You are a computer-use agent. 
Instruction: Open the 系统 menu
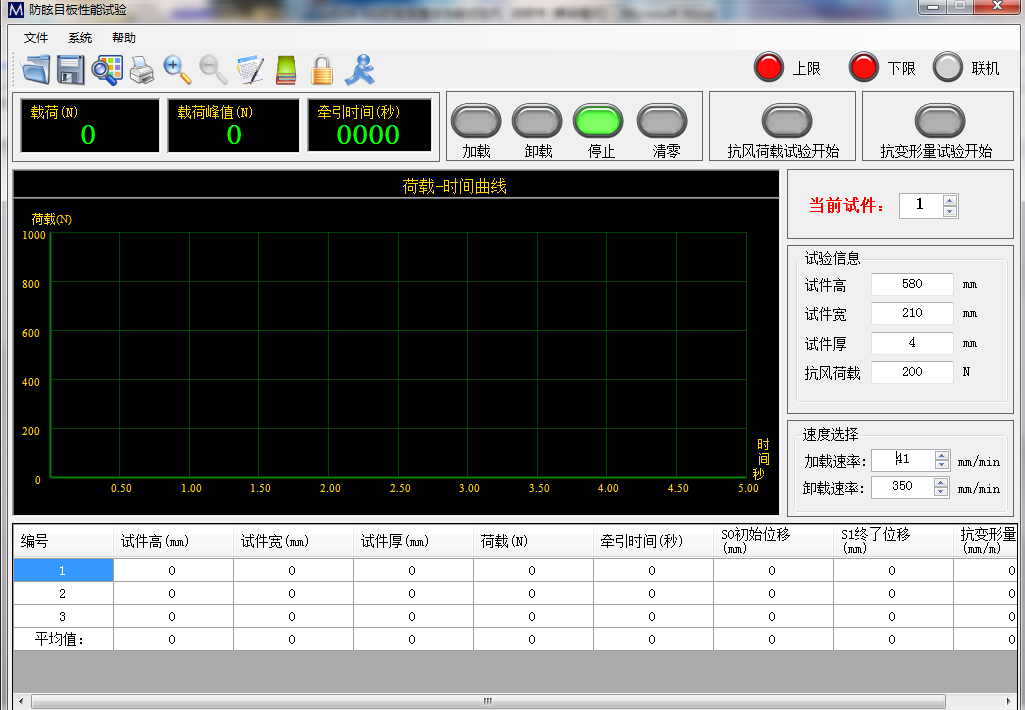(80, 38)
